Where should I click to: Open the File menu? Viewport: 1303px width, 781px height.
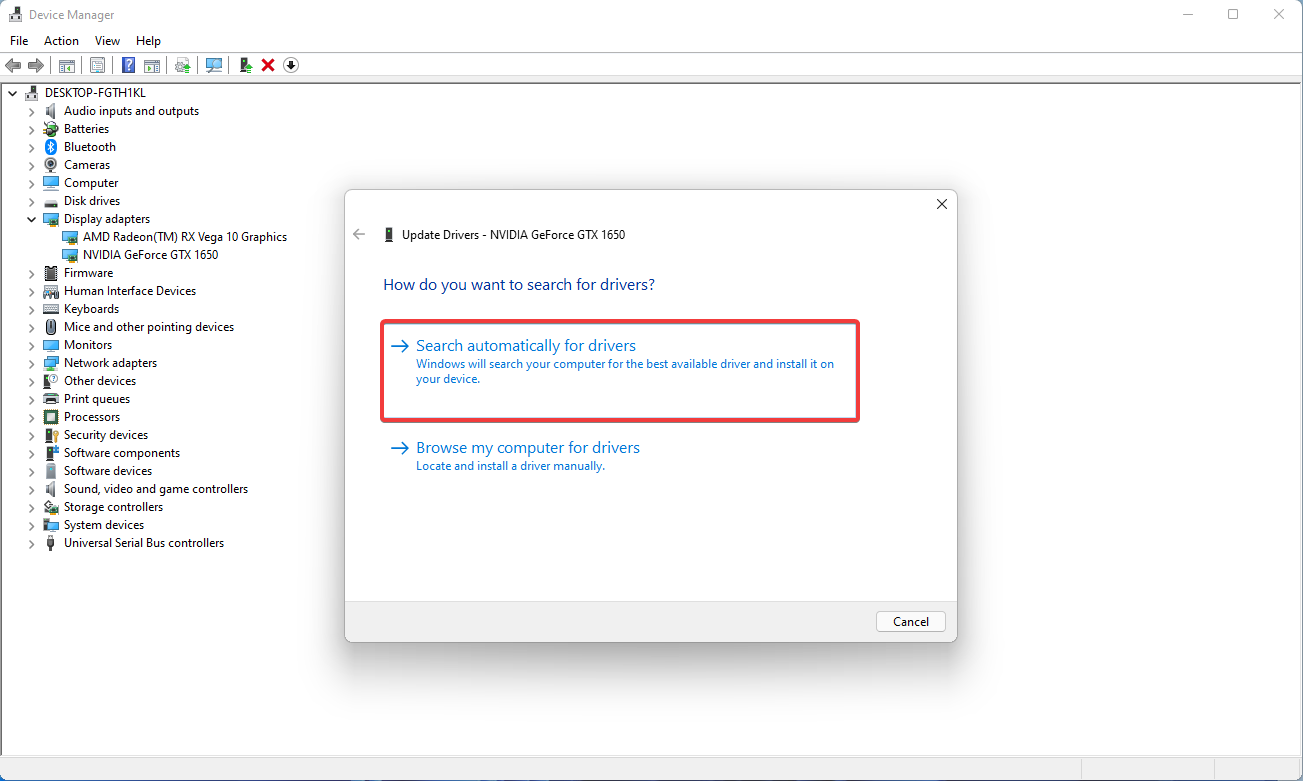click(x=19, y=41)
